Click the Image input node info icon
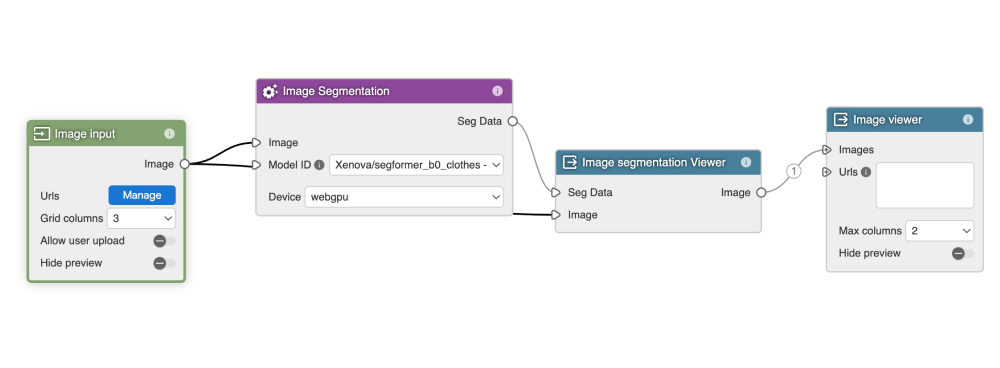This screenshot has width=1000, height=368. point(169,134)
